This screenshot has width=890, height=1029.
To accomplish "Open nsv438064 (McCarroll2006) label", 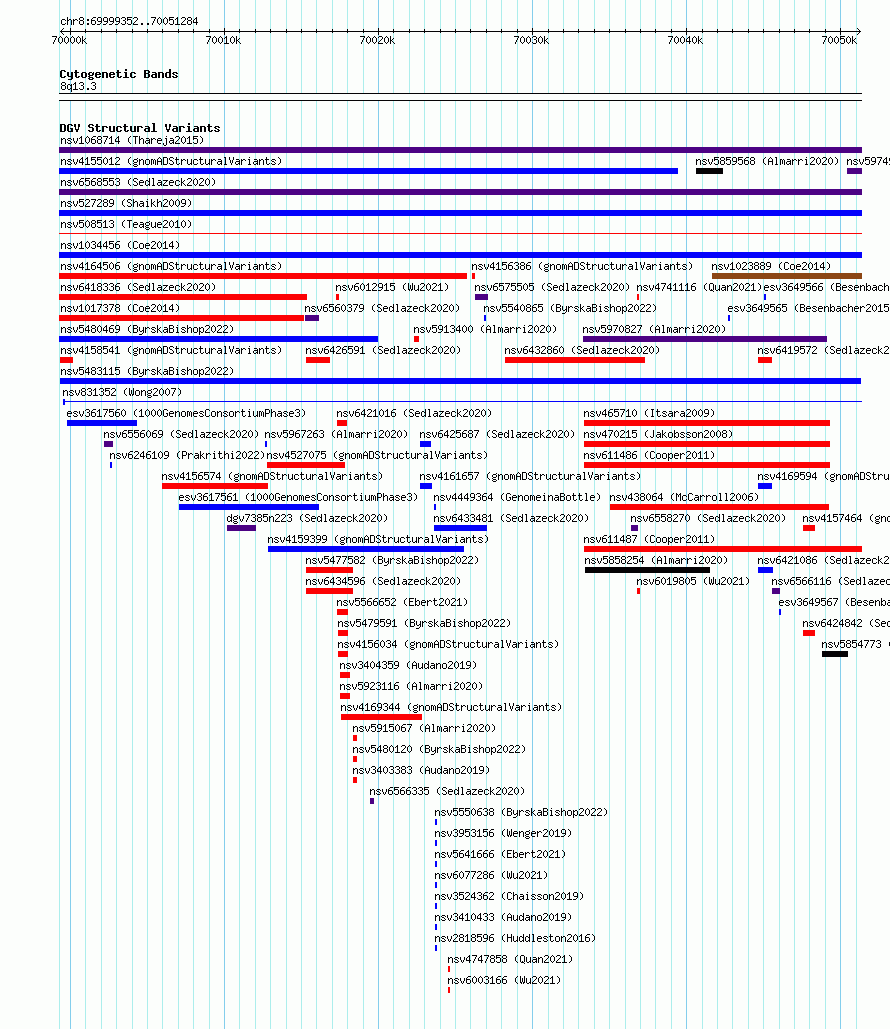I will pos(684,497).
